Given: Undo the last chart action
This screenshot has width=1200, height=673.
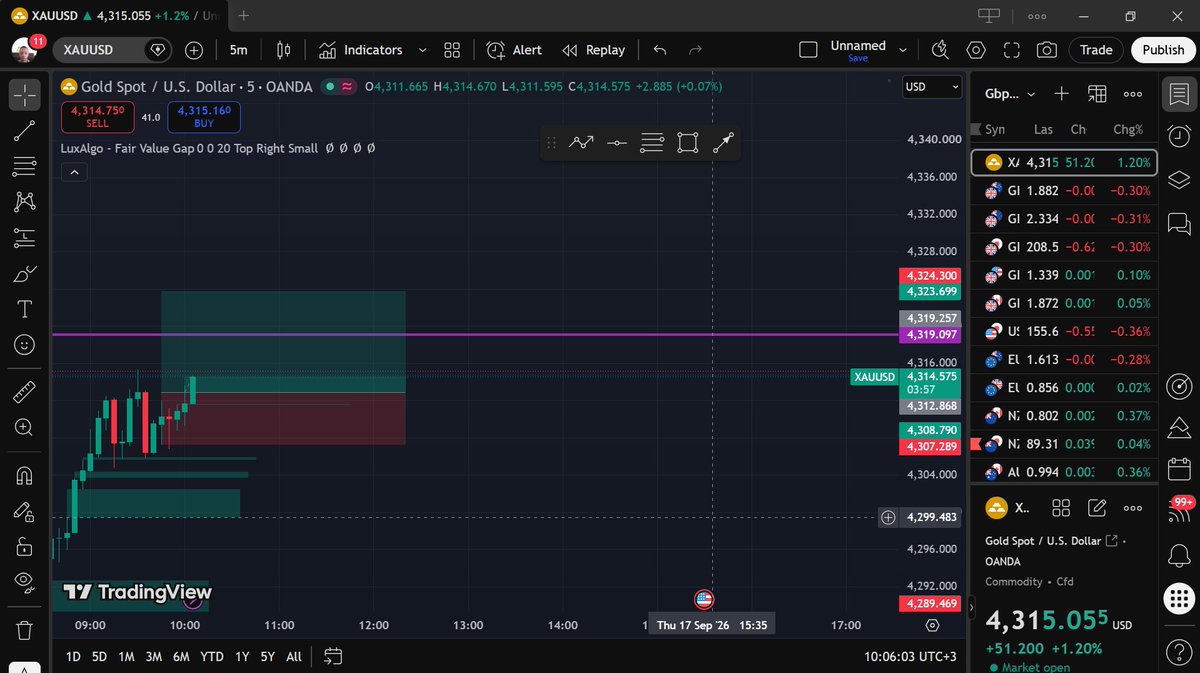Looking at the screenshot, I should pyautogui.click(x=660, y=50).
